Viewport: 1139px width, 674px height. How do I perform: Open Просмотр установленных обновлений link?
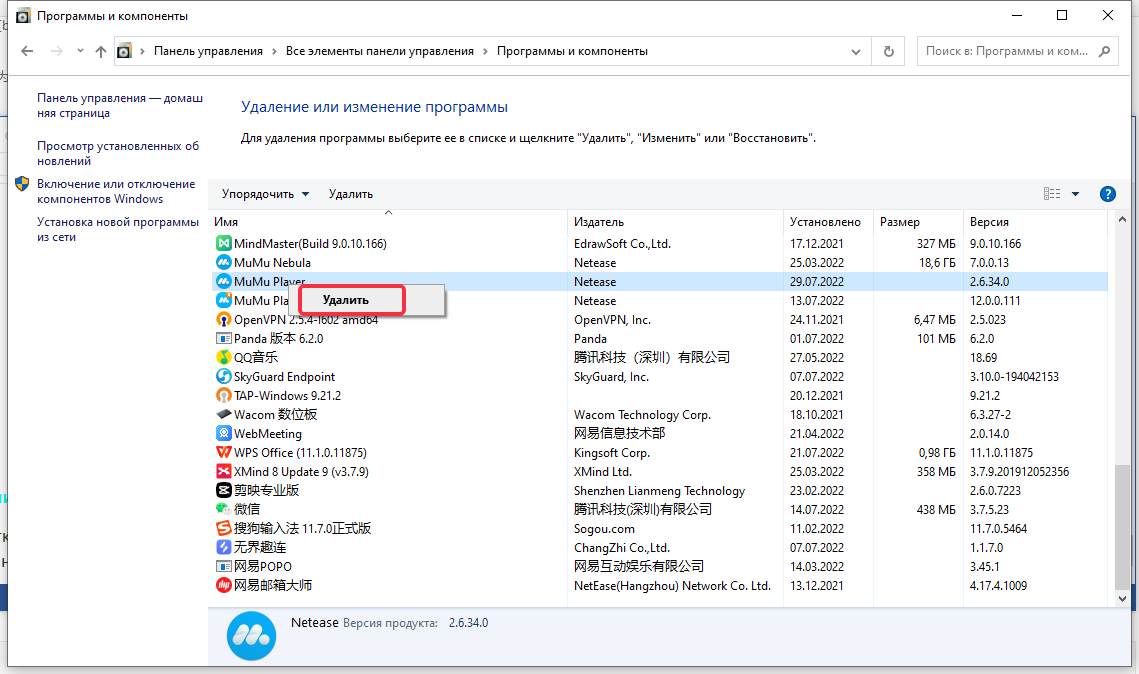tap(118, 153)
